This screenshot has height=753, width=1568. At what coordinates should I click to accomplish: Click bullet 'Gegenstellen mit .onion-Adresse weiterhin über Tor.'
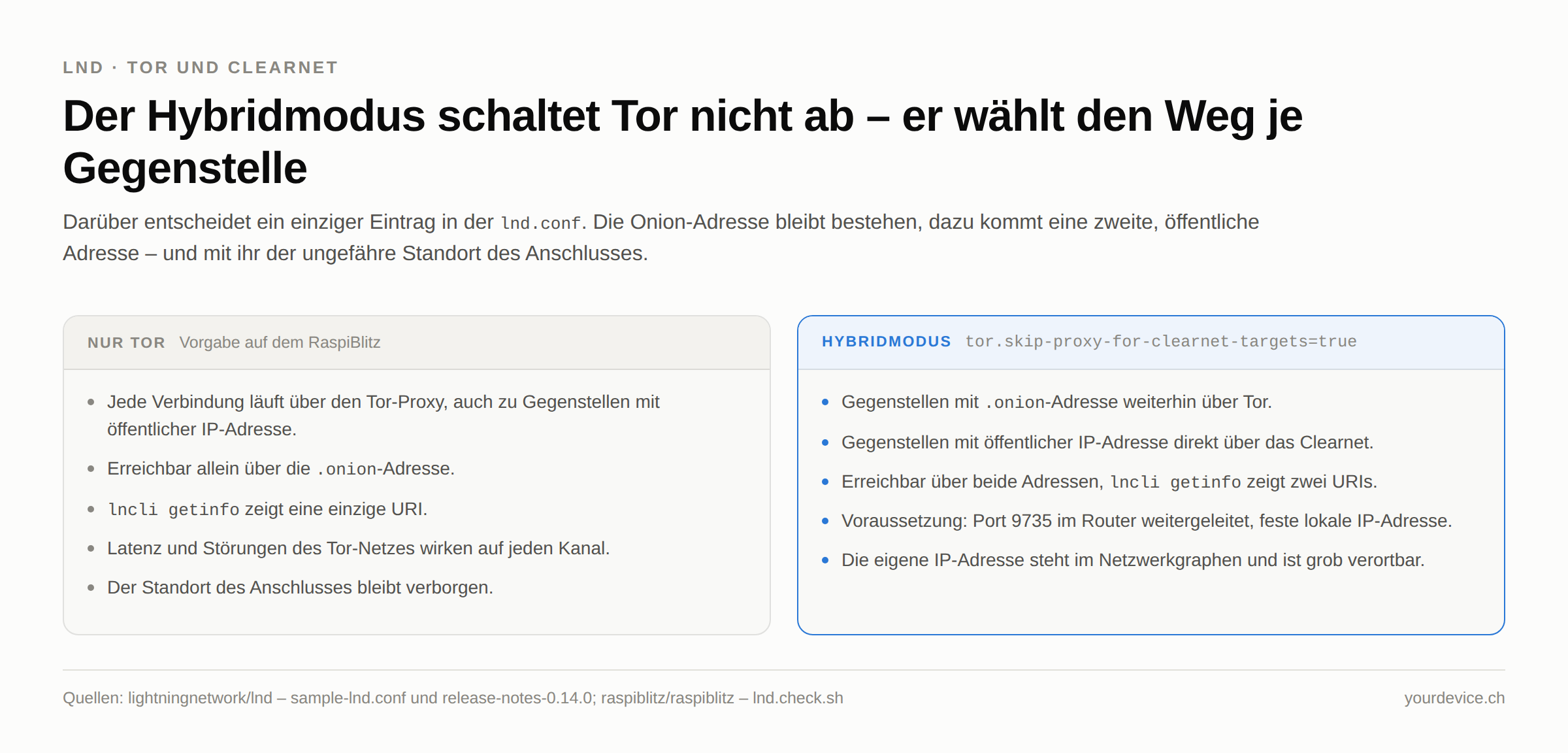pyautogui.click(x=1056, y=402)
